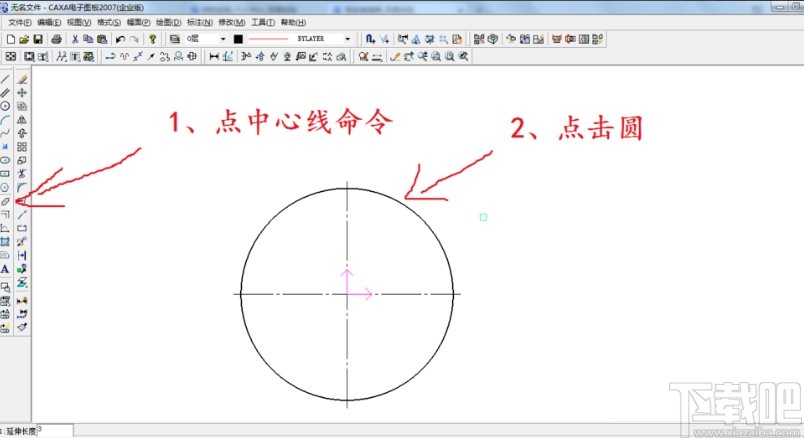
Task: Click the 3D cube library icon
Action: coord(493,39)
